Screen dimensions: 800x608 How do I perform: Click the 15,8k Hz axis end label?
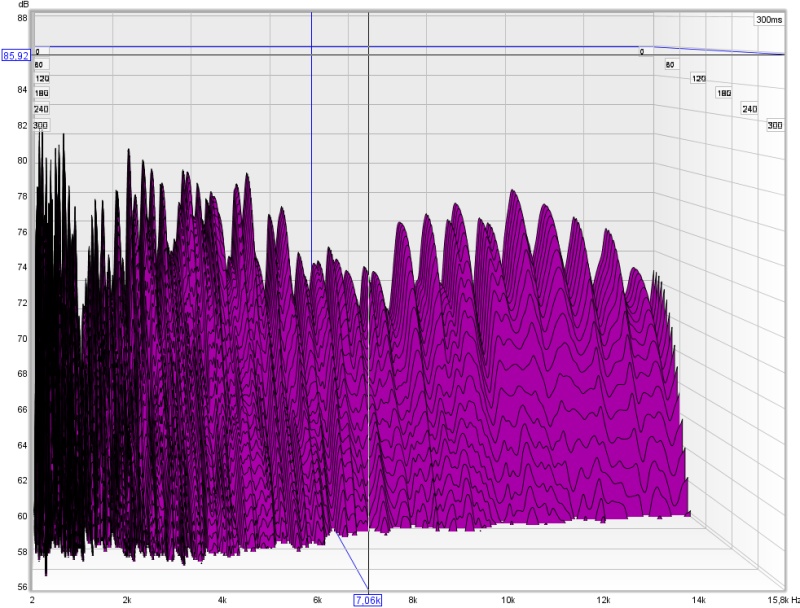783,600
